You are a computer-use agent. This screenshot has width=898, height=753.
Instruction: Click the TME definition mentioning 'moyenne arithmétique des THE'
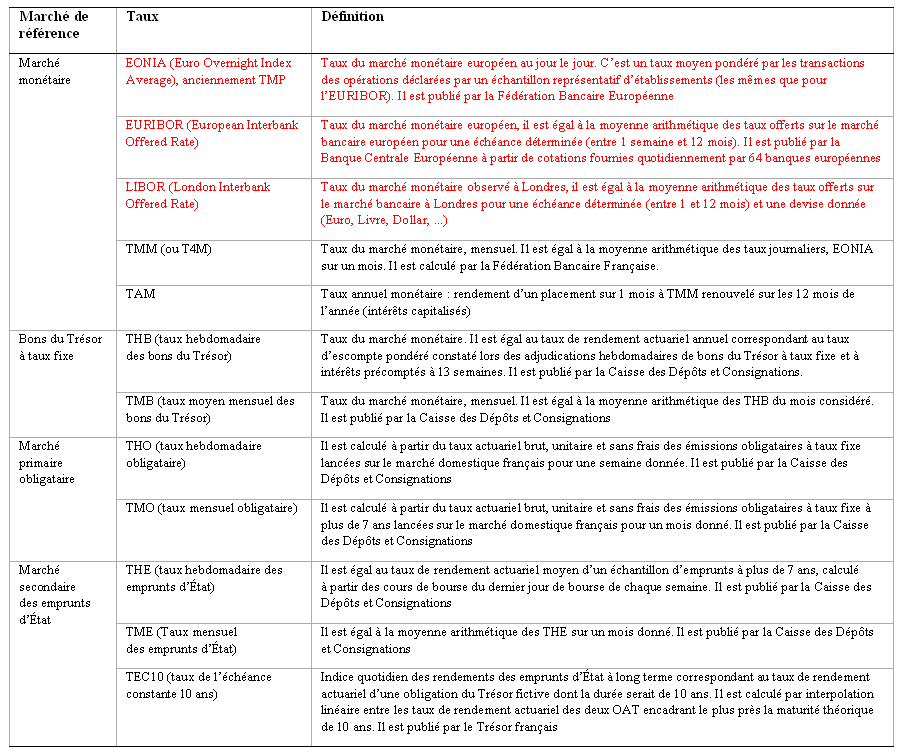597,640
